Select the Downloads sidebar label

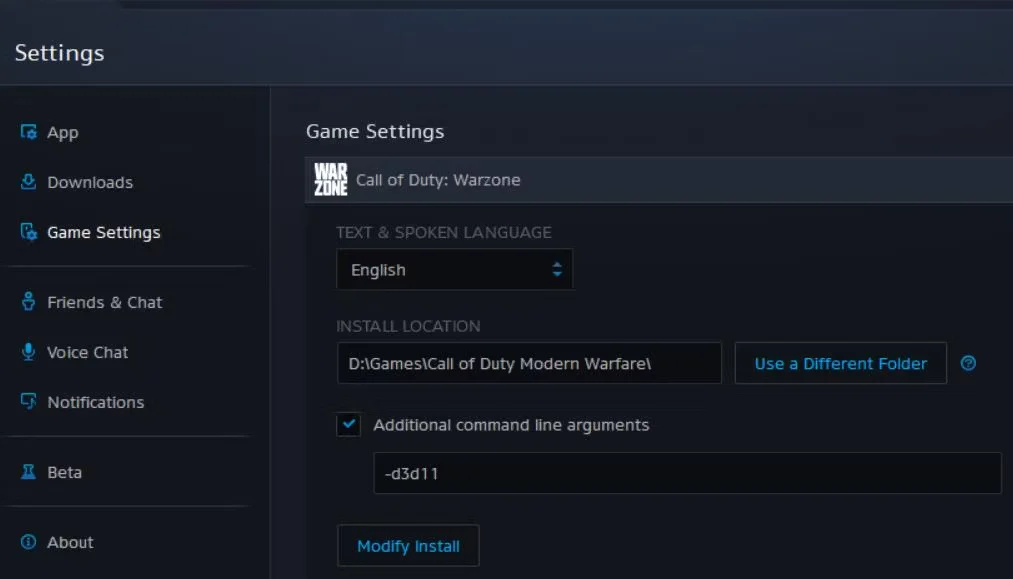tap(89, 182)
